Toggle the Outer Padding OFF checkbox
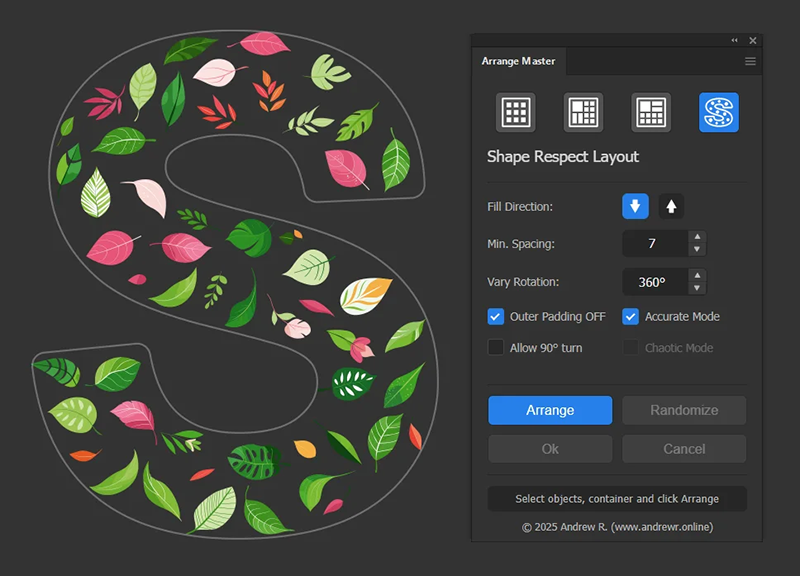The height and width of the screenshot is (576, 800). click(496, 317)
